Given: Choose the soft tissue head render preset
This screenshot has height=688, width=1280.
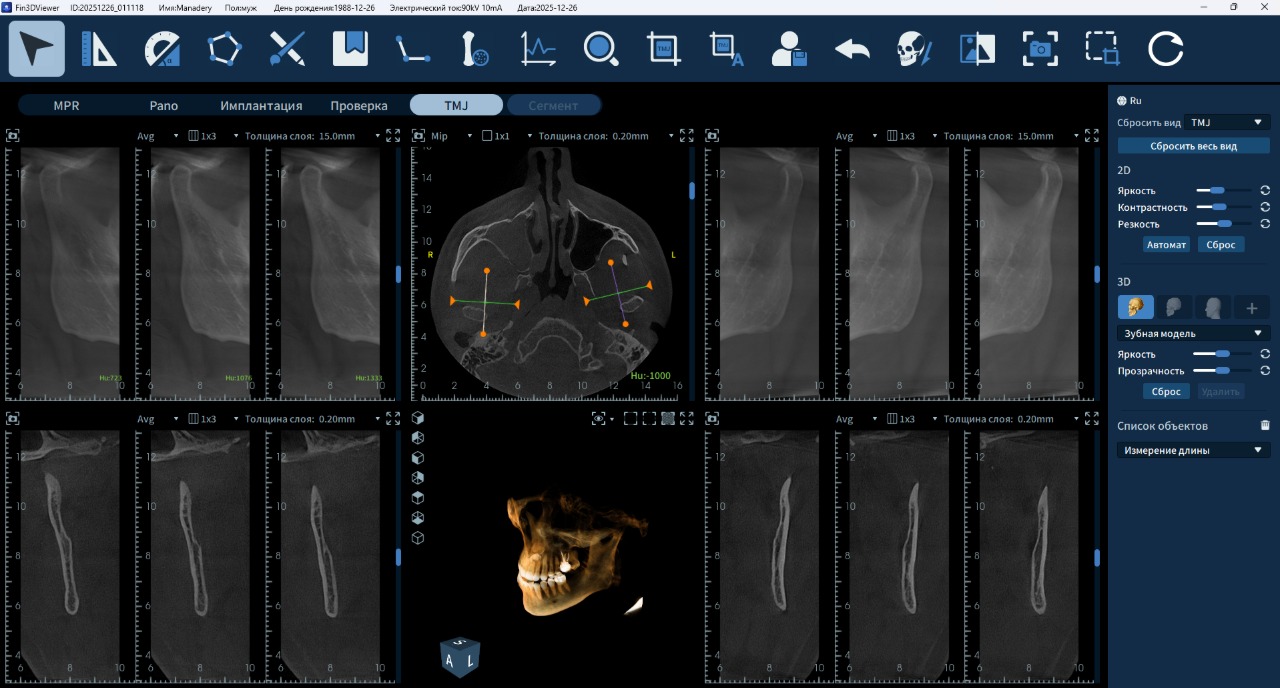Looking at the screenshot, I should (x=1213, y=308).
